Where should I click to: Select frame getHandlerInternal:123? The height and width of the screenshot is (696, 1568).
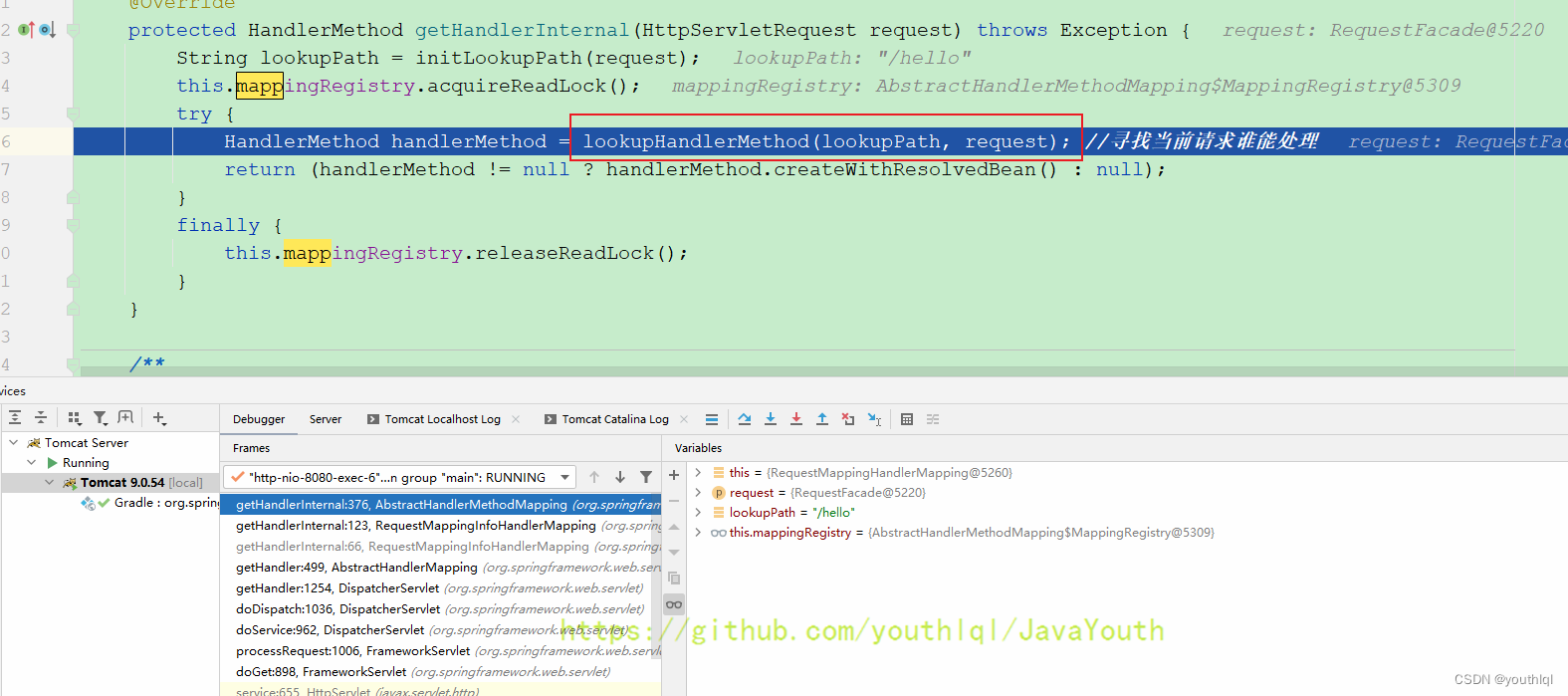click(x=441, y=525)
